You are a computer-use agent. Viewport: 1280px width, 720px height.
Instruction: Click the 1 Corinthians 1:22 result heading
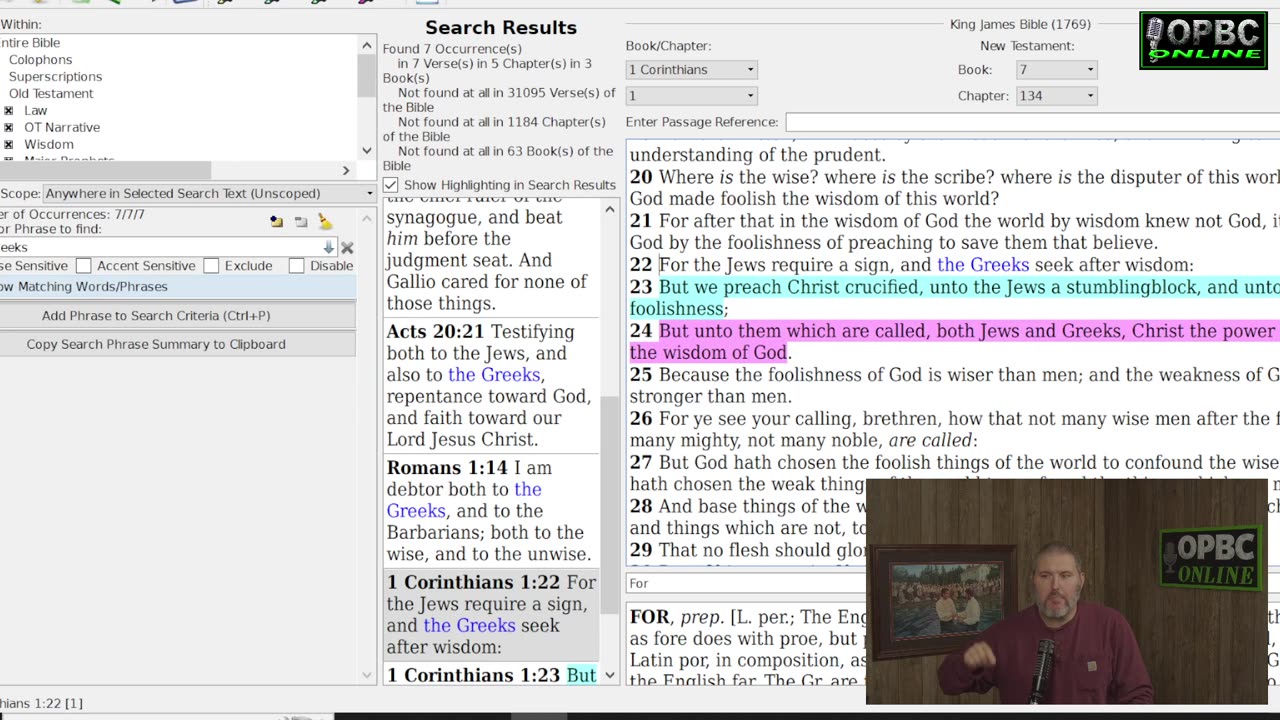[475, 582]
